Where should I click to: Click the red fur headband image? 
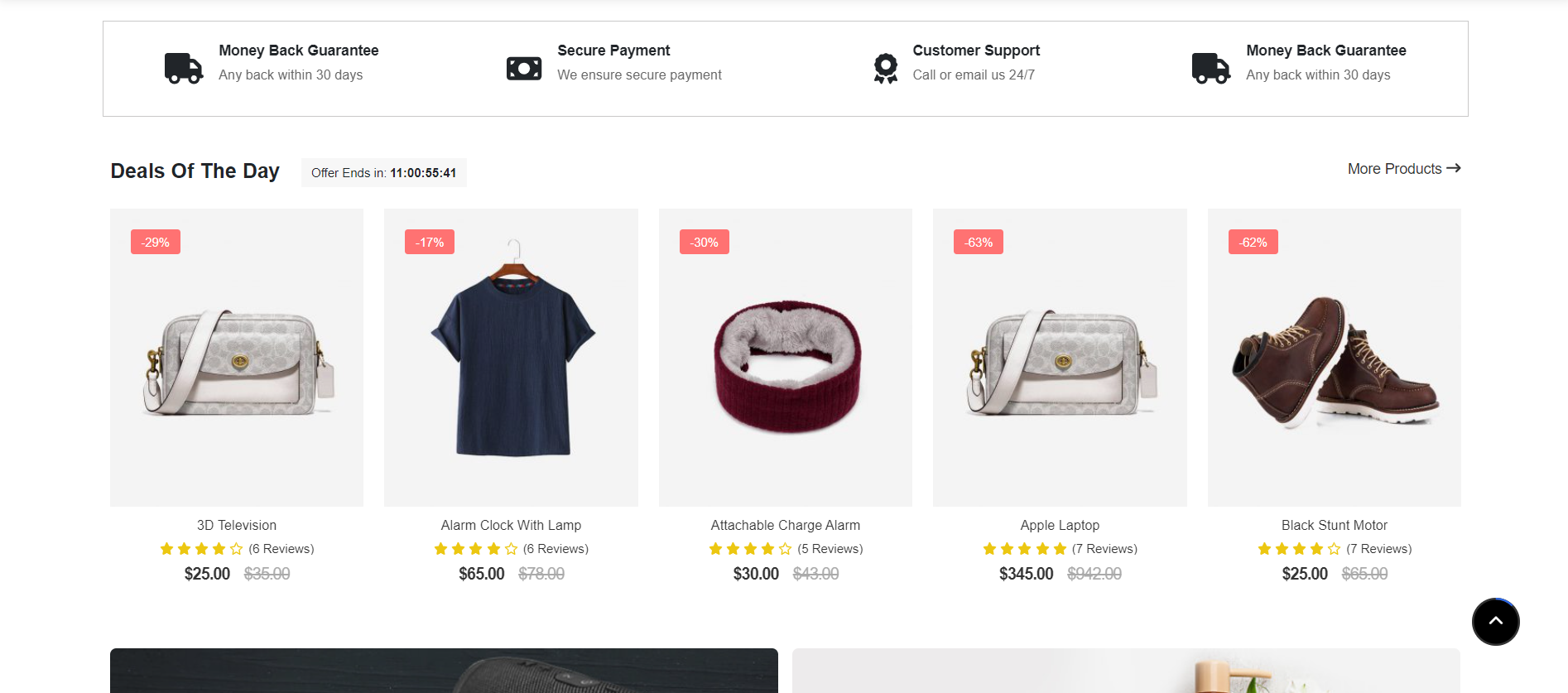point(786,366)
